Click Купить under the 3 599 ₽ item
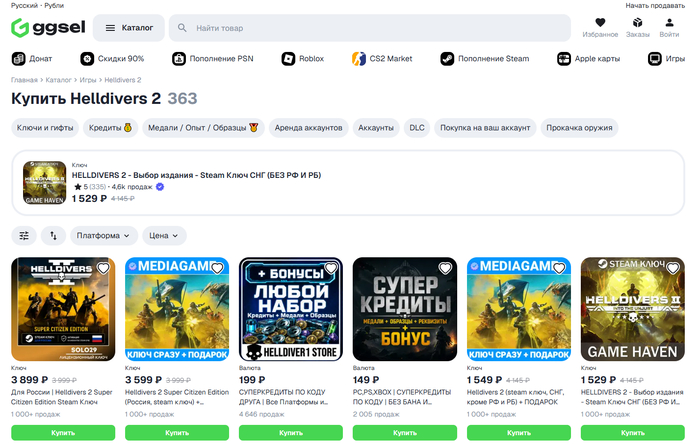 [x=177, y=433]
